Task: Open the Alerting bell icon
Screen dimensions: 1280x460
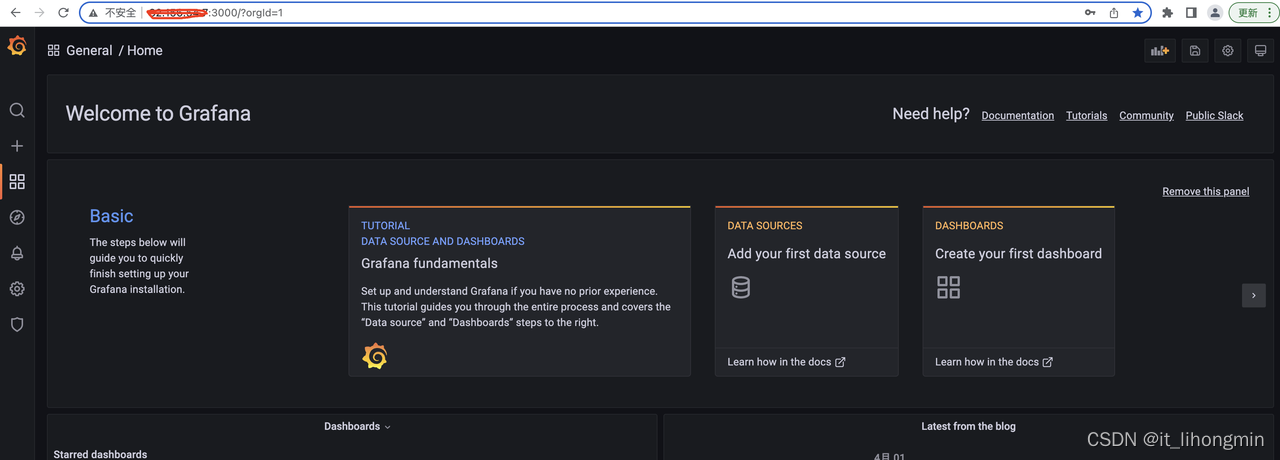Action: tap(17, 253)
